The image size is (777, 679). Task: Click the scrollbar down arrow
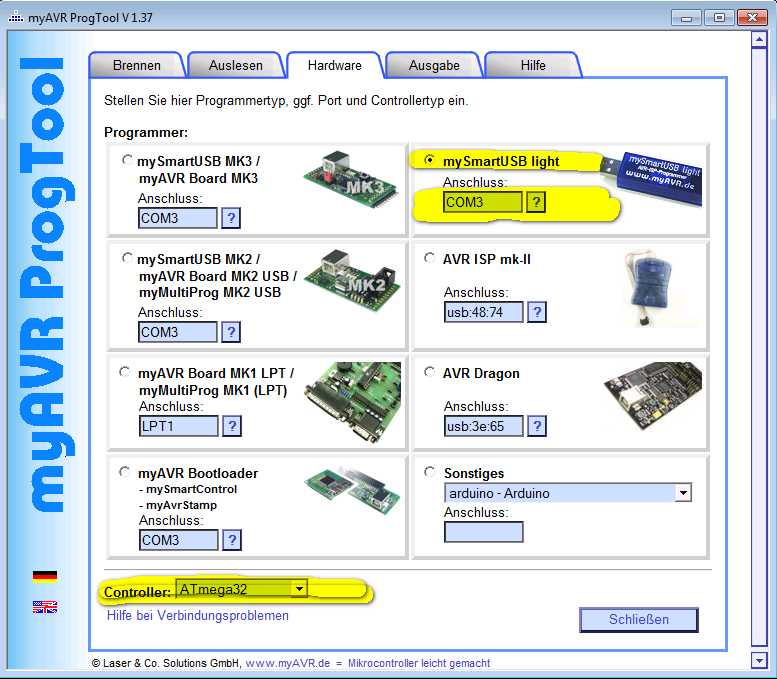coord(759,661)
